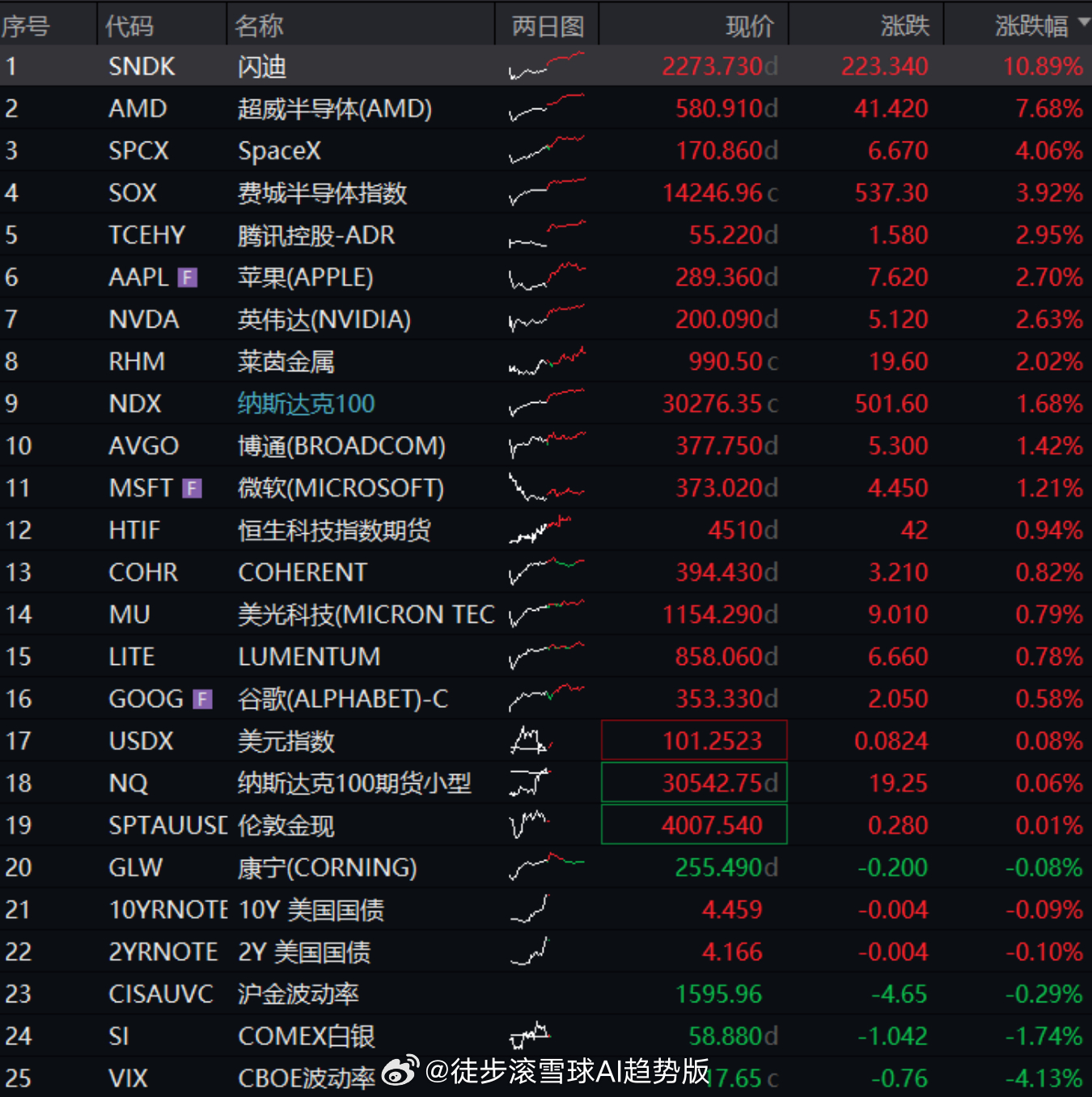
Task: Open the GLW two-day mini chart
Action: pyautogui.click(x=547, y=867)
